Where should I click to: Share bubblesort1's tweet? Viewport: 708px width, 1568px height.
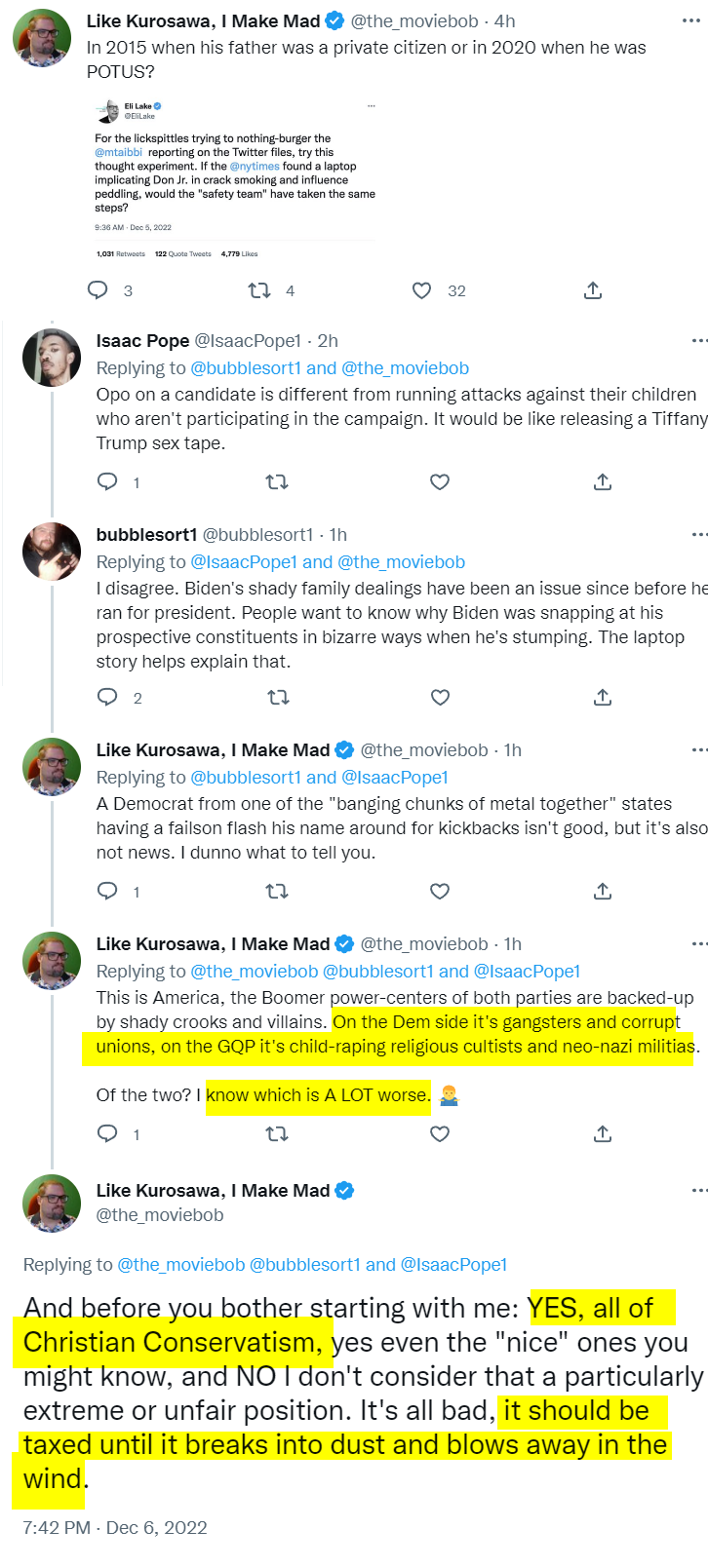click(603, 697)
